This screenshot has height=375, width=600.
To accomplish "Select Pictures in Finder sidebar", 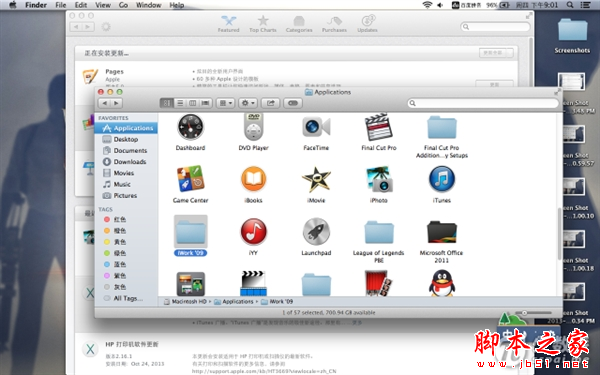I will (x=126, y=195).
